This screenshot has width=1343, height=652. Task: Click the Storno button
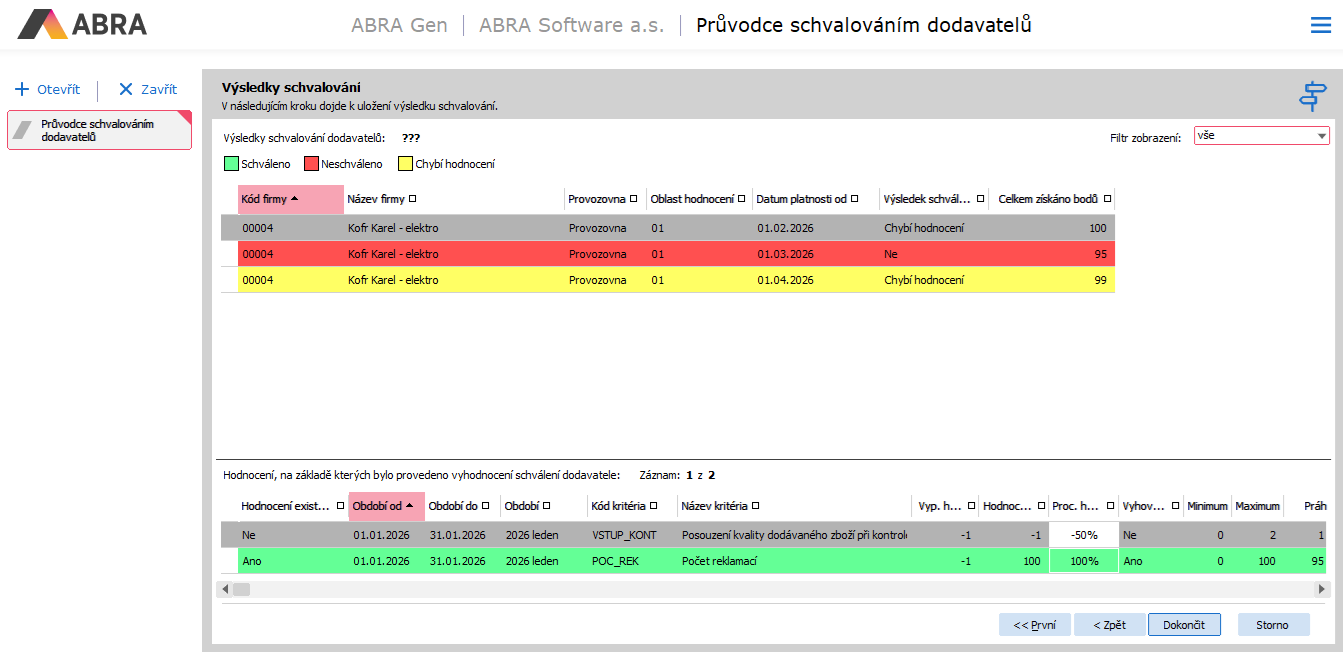(1273, 625)
